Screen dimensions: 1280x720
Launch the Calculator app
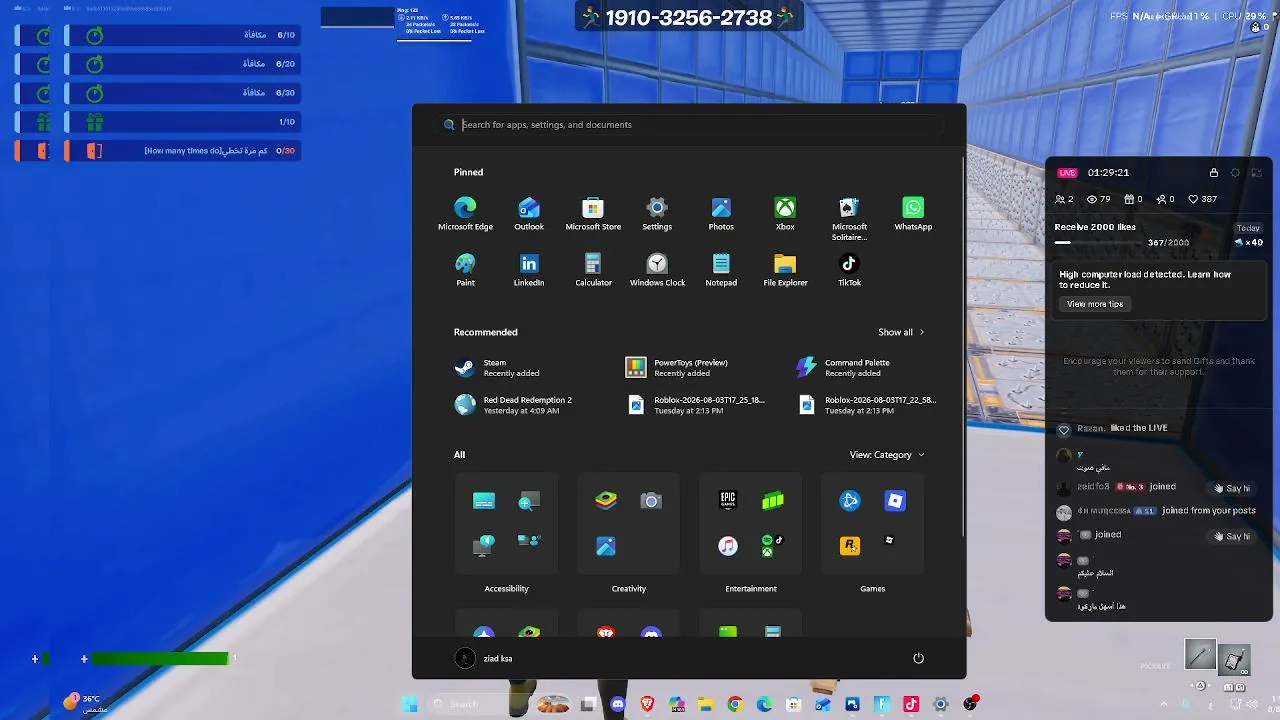click(593, 269)
